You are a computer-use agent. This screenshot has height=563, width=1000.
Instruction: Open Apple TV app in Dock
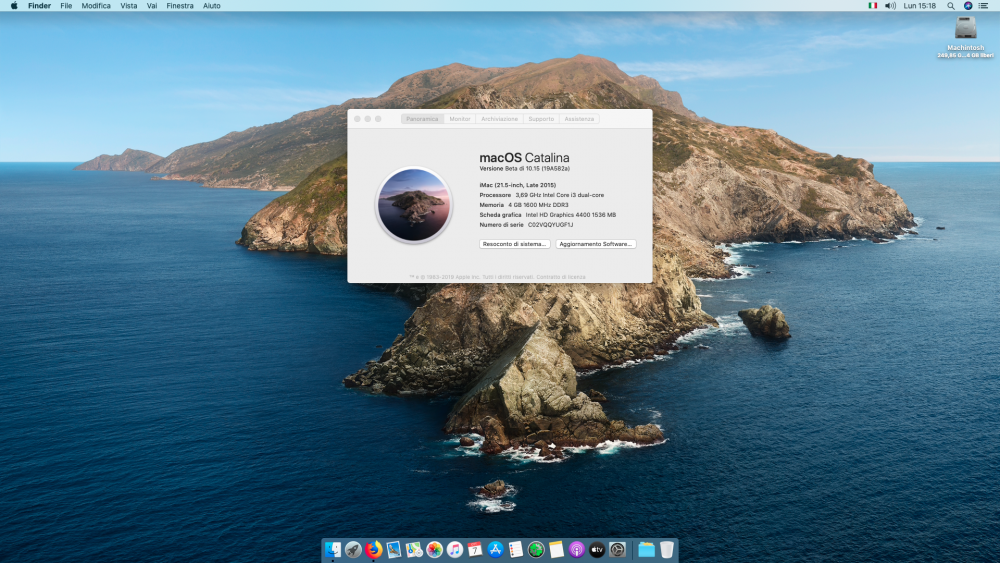pyautogui.click(x=597, y=549)
